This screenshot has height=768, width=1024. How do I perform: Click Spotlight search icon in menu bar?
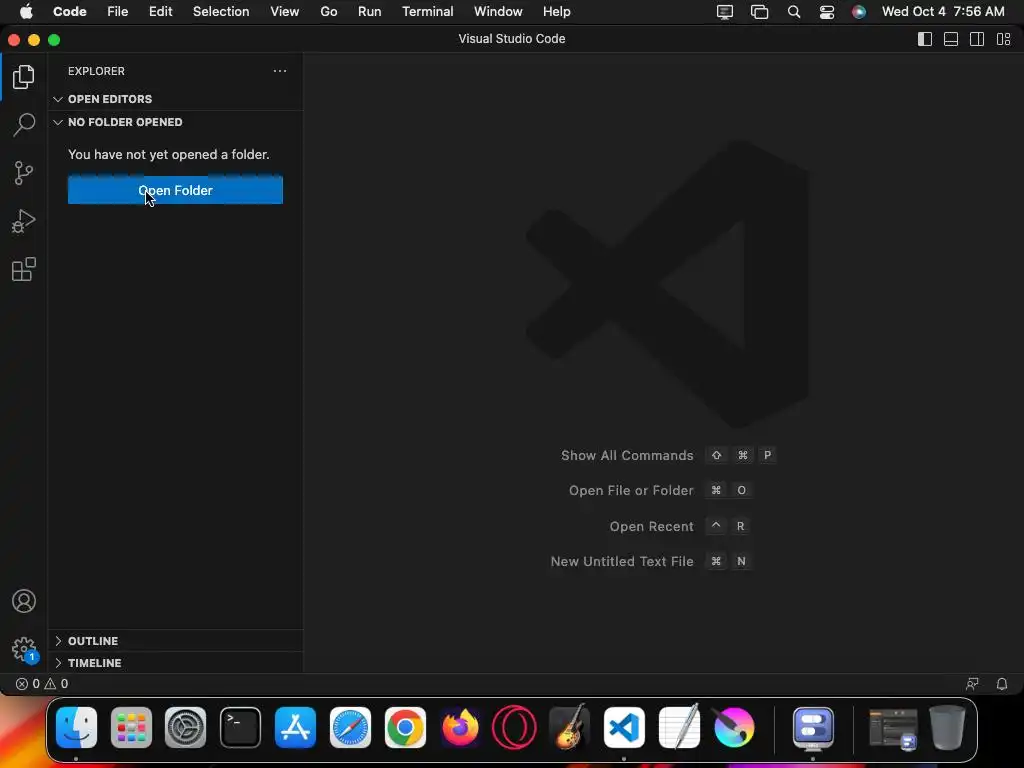793,12
